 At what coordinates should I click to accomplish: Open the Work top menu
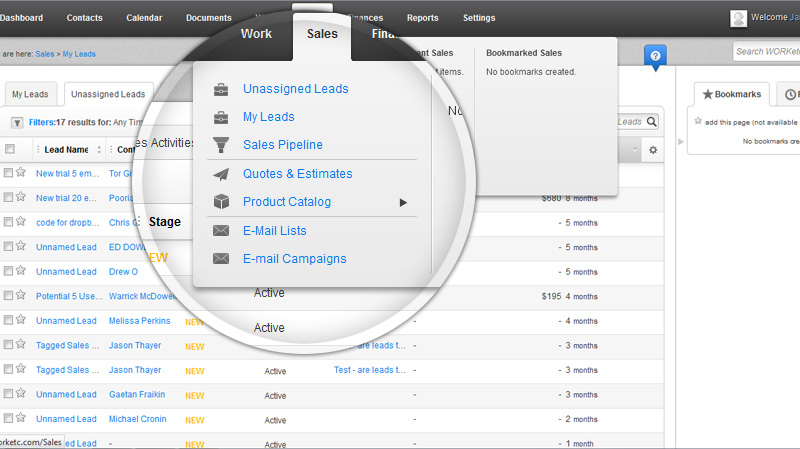point(256,34)
